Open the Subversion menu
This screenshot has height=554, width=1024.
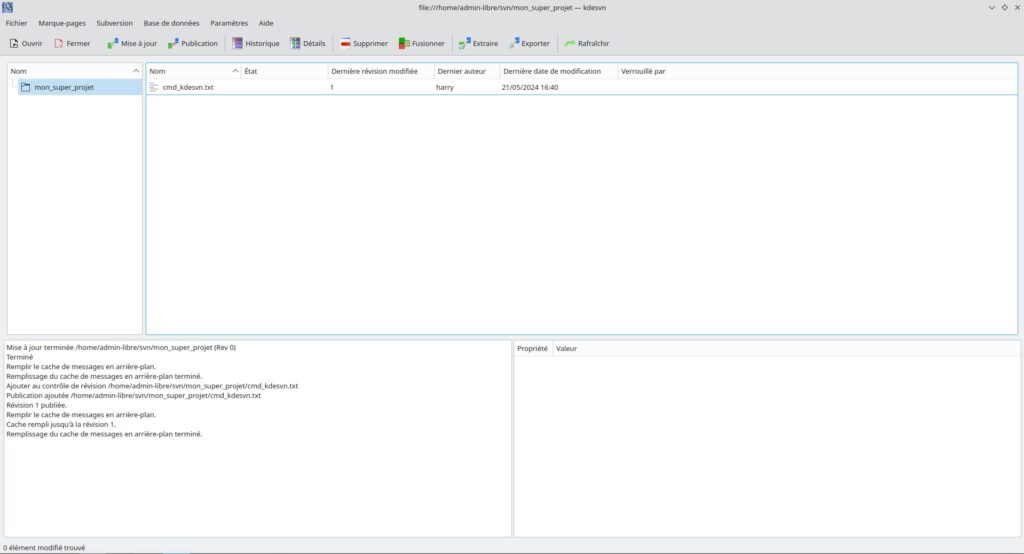pos(114,23)
